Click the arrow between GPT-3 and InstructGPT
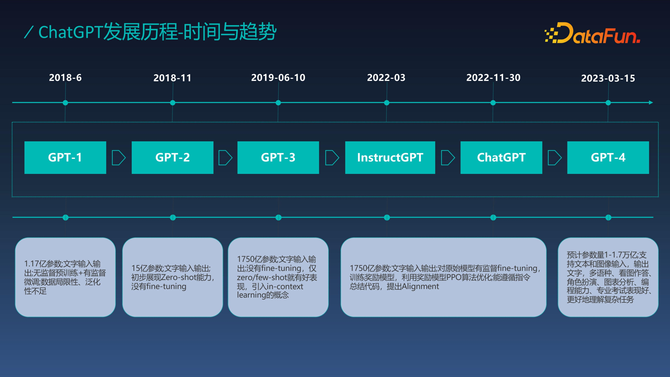Image resolution: width=670 pixels, height=377 pixels. [332, 158]
